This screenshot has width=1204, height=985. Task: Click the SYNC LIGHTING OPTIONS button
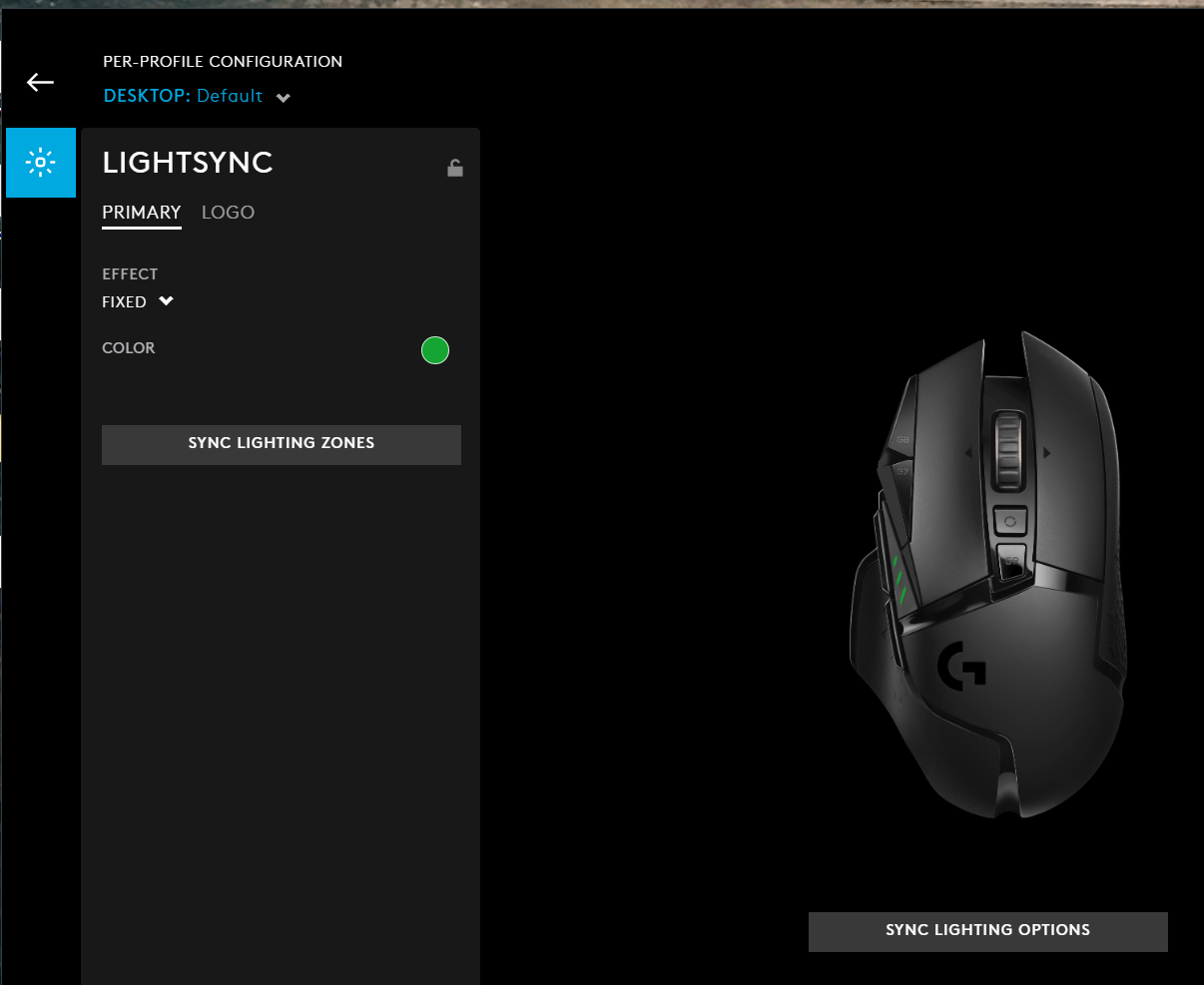coord(987,929)
